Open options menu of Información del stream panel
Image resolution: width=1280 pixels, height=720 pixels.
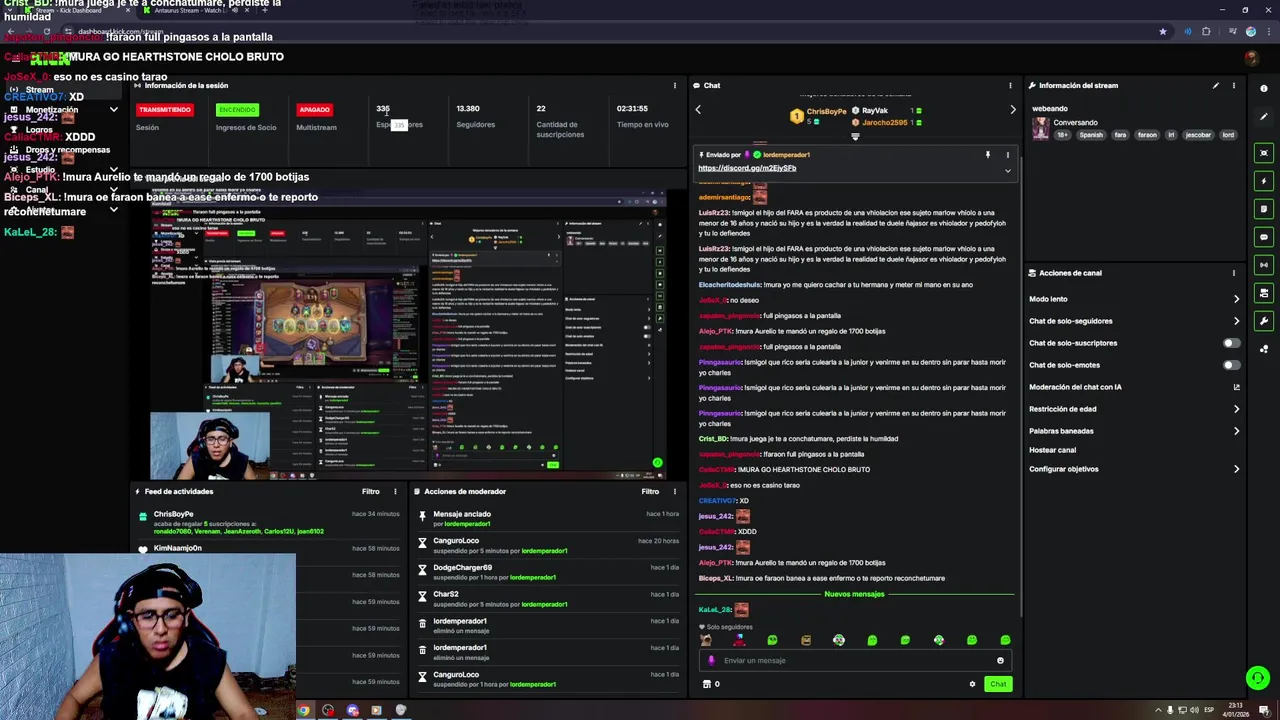[1233, 85]
